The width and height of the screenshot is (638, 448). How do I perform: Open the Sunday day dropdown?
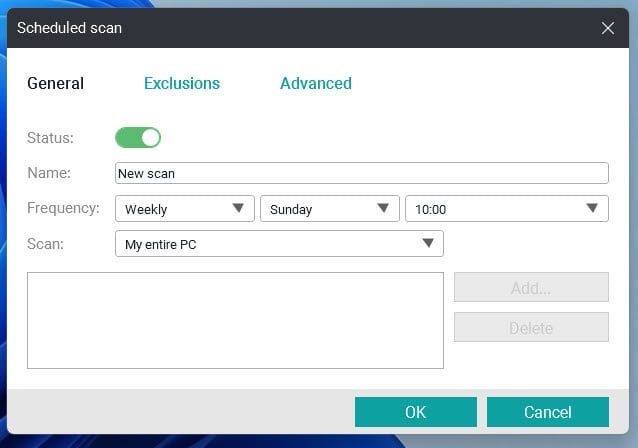[x=330, y=209]
